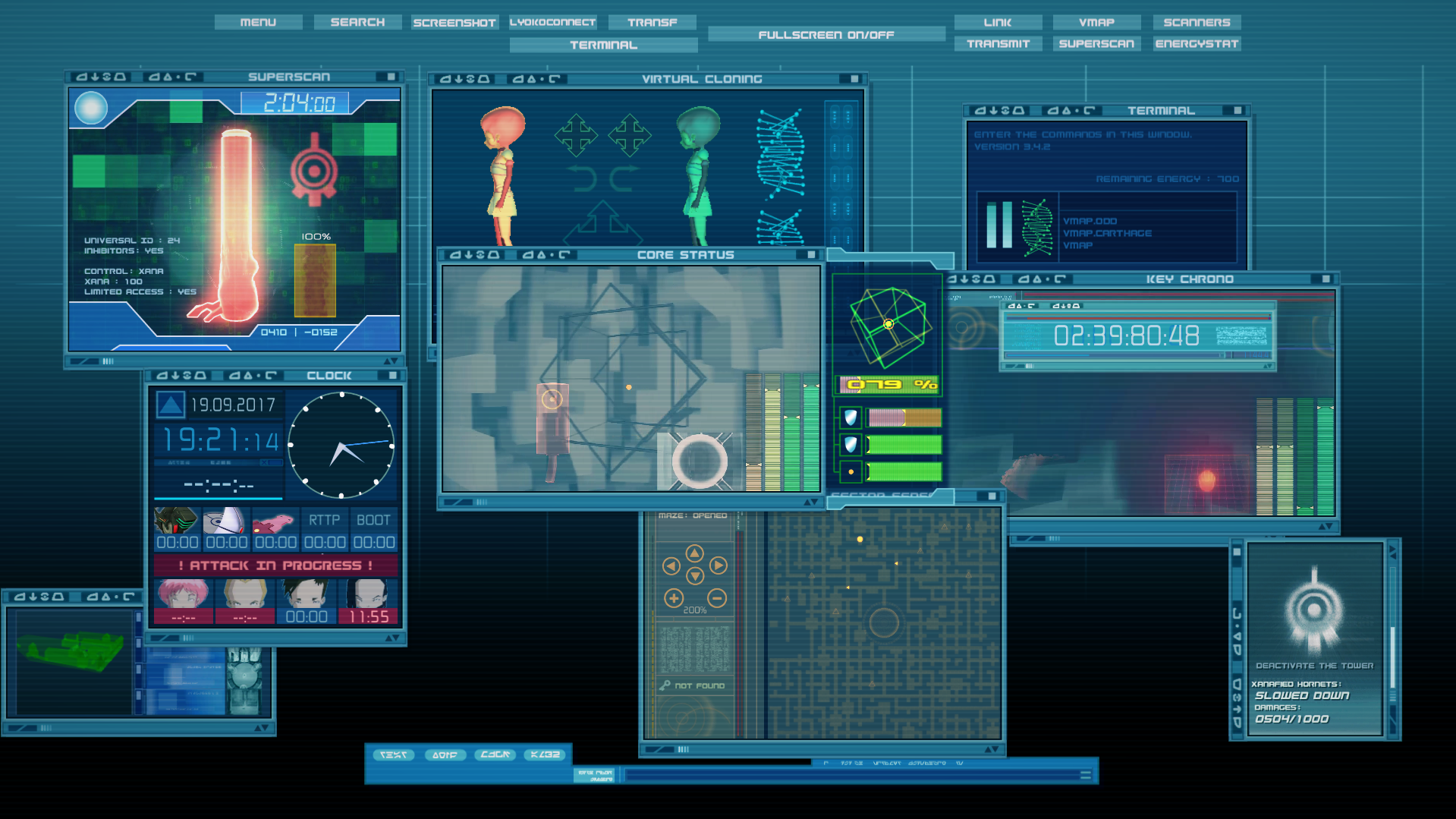Image resolution: width=1456 pixels, height=819 pixels.
Task: Click the SUPERSCAN button in top bar
Action: [1097, 43]
